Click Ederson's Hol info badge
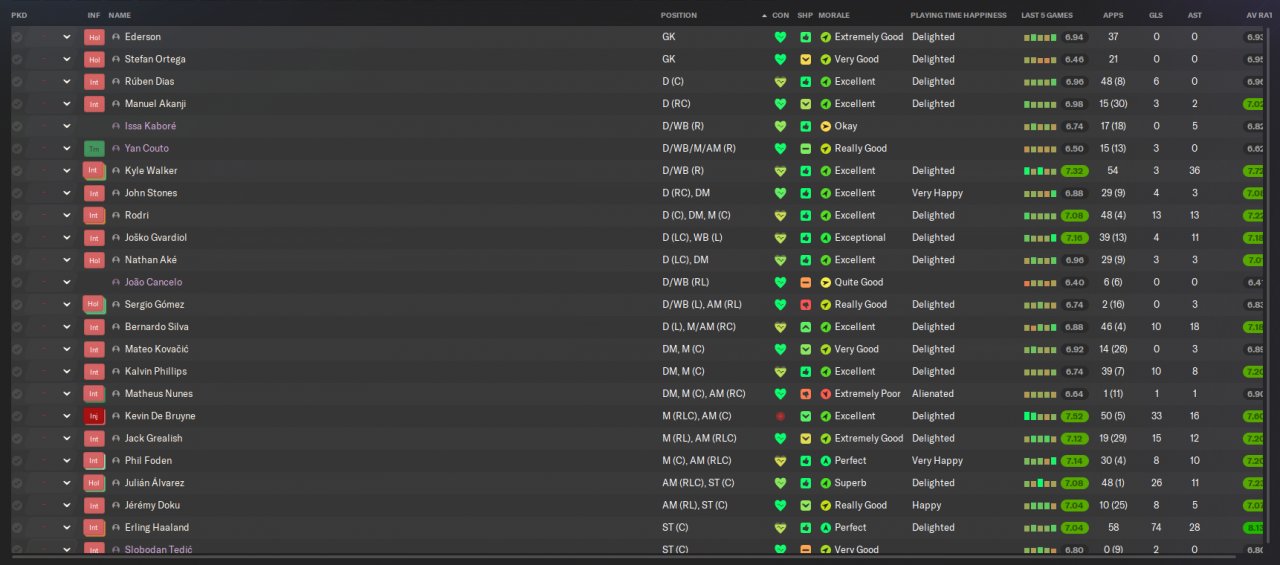Viewport: 1280px width, 565px height. [x=94, y=37]
